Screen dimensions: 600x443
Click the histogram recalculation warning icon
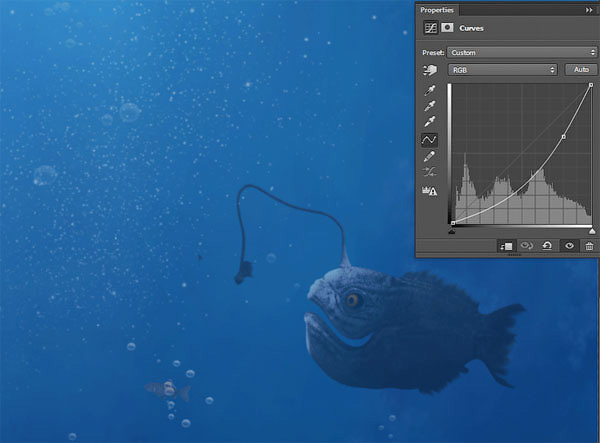[429, 191]
